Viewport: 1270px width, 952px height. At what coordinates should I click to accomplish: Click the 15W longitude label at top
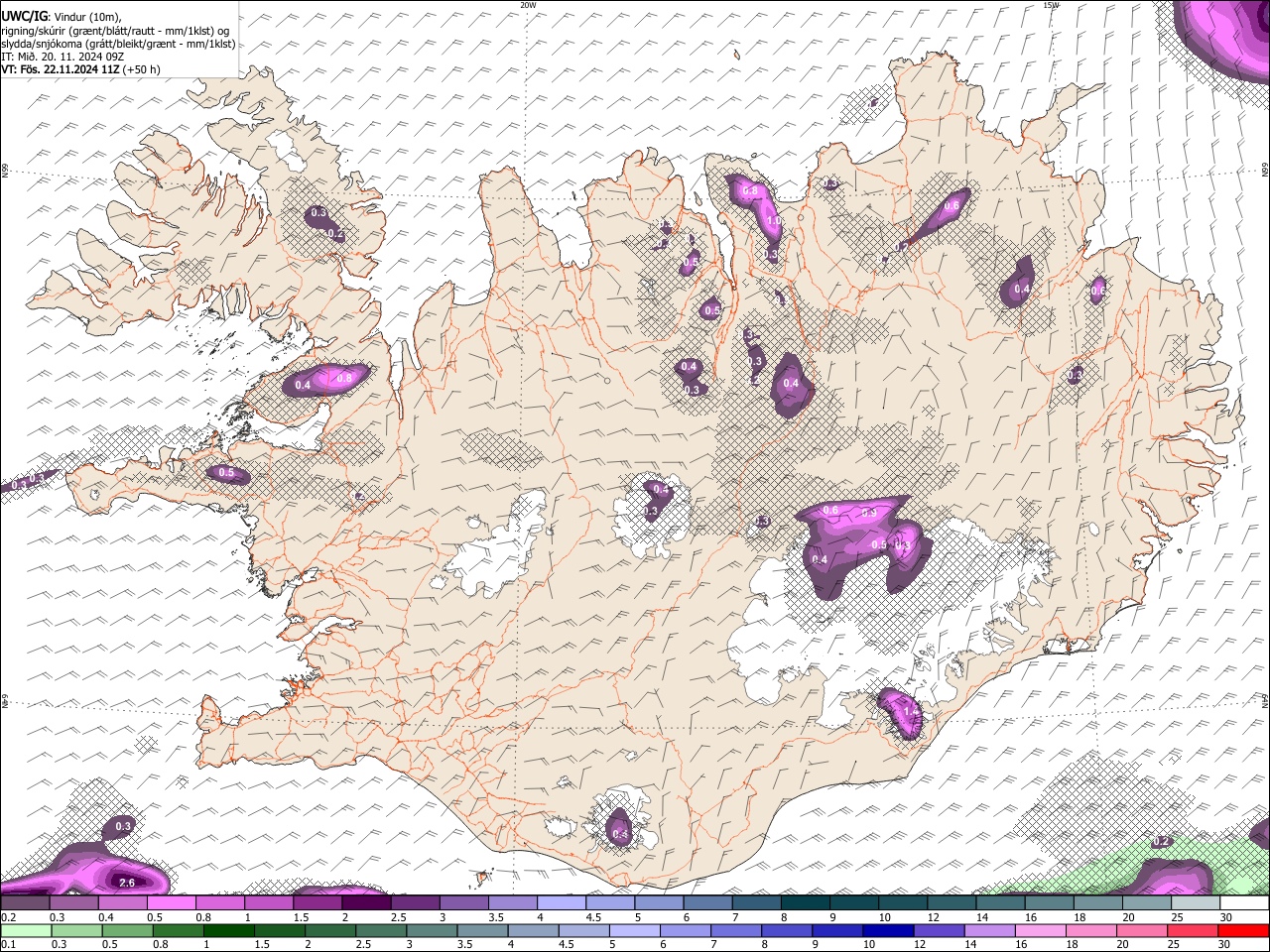click(1052, 5)
